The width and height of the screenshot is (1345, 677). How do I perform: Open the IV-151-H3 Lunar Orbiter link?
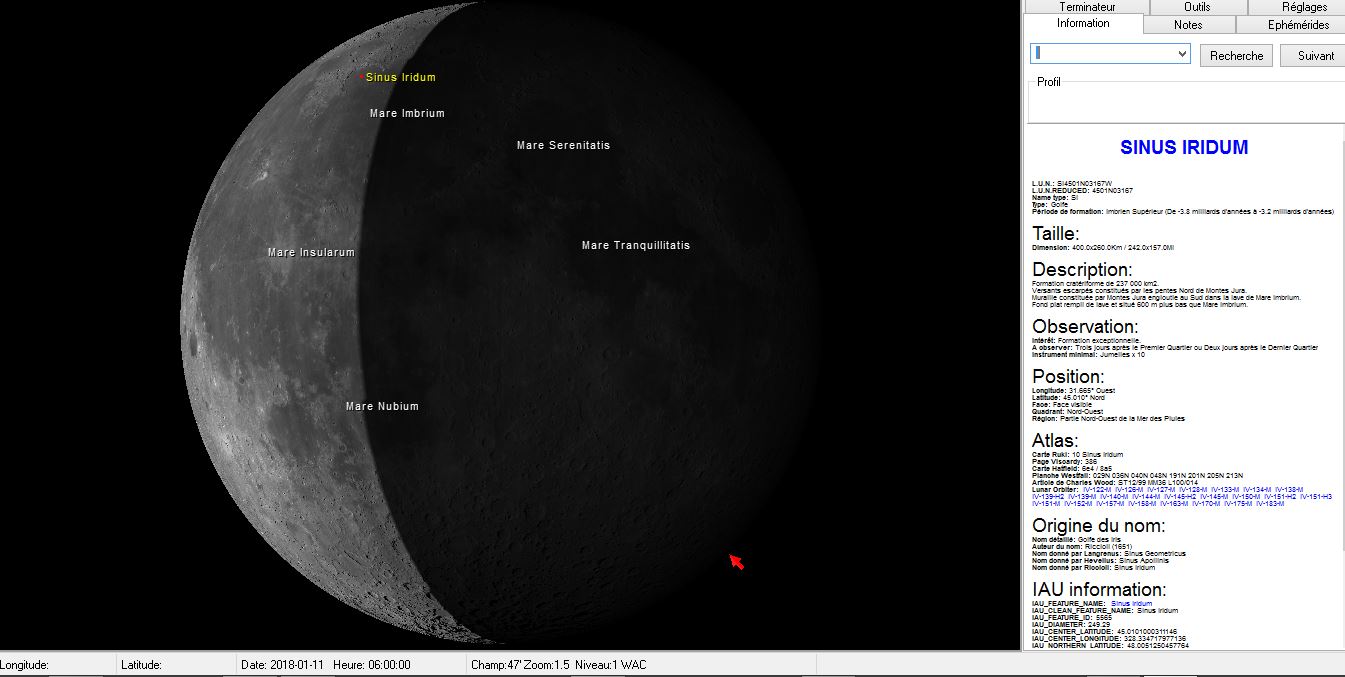(x=1316, y=497)
